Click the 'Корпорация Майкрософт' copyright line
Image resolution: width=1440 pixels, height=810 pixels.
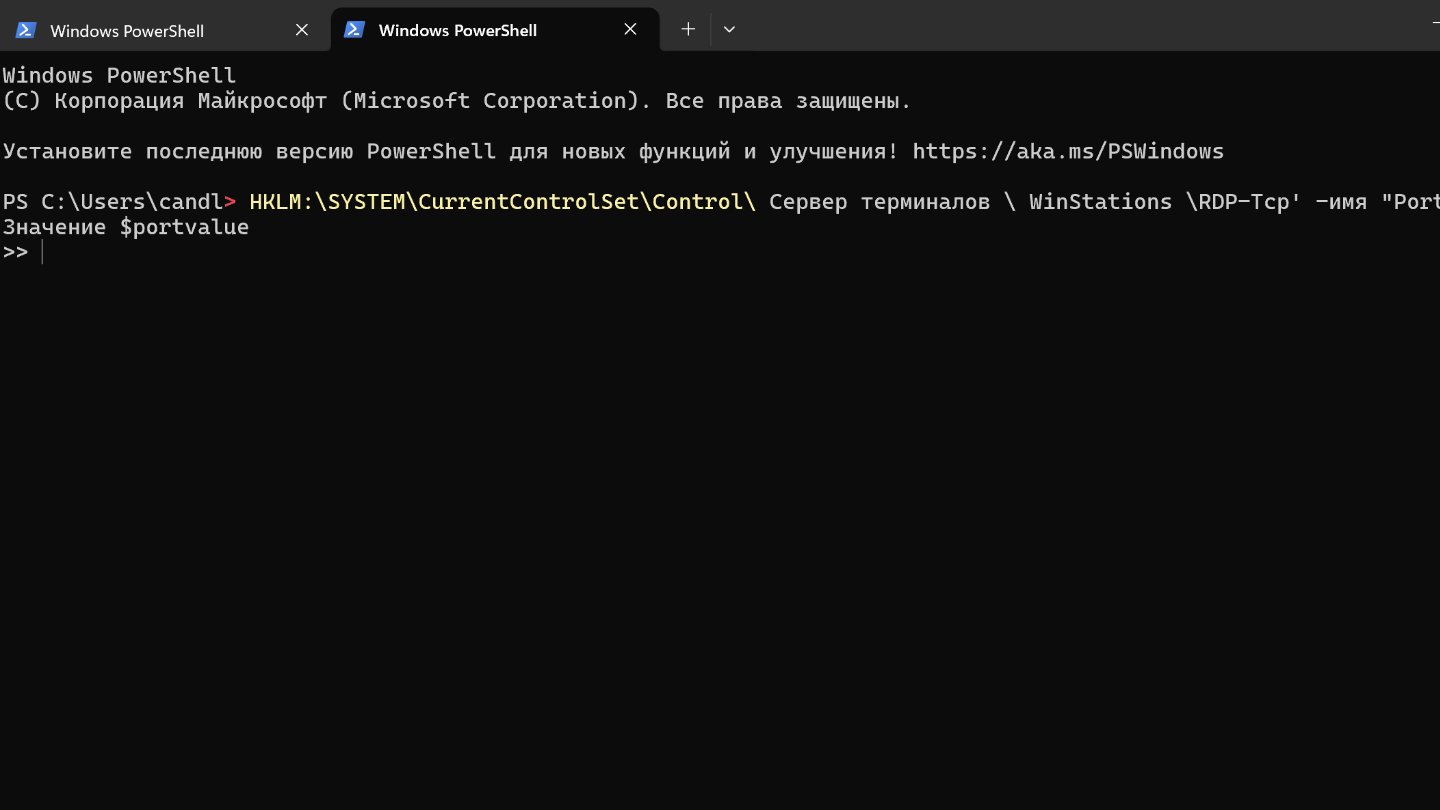(x=457, y=101)
